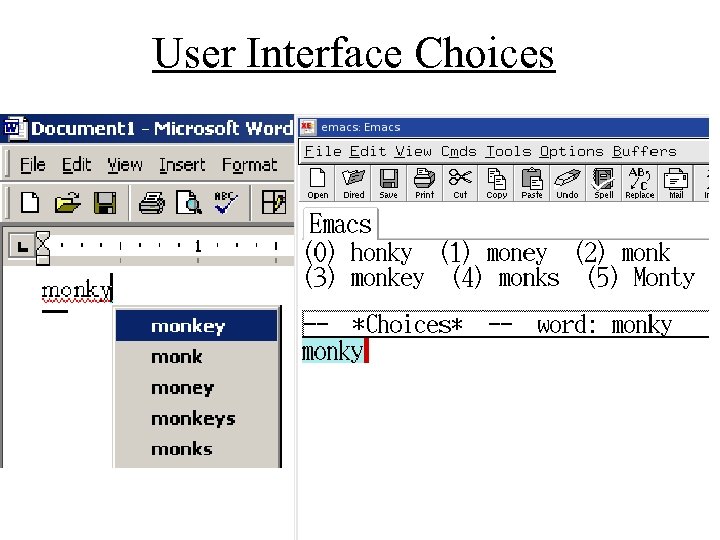The height and width of the screenshot is (540, 720).
Task: Run Spelling check ABC icon in Word
Action: click(x=225, y=202)
